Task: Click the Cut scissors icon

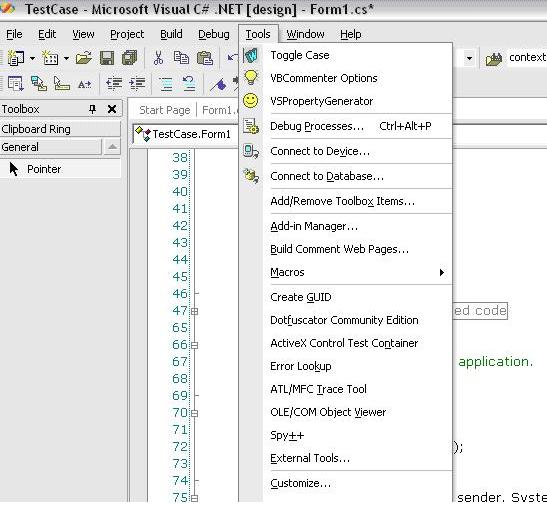Action: (x=158, y=58)
